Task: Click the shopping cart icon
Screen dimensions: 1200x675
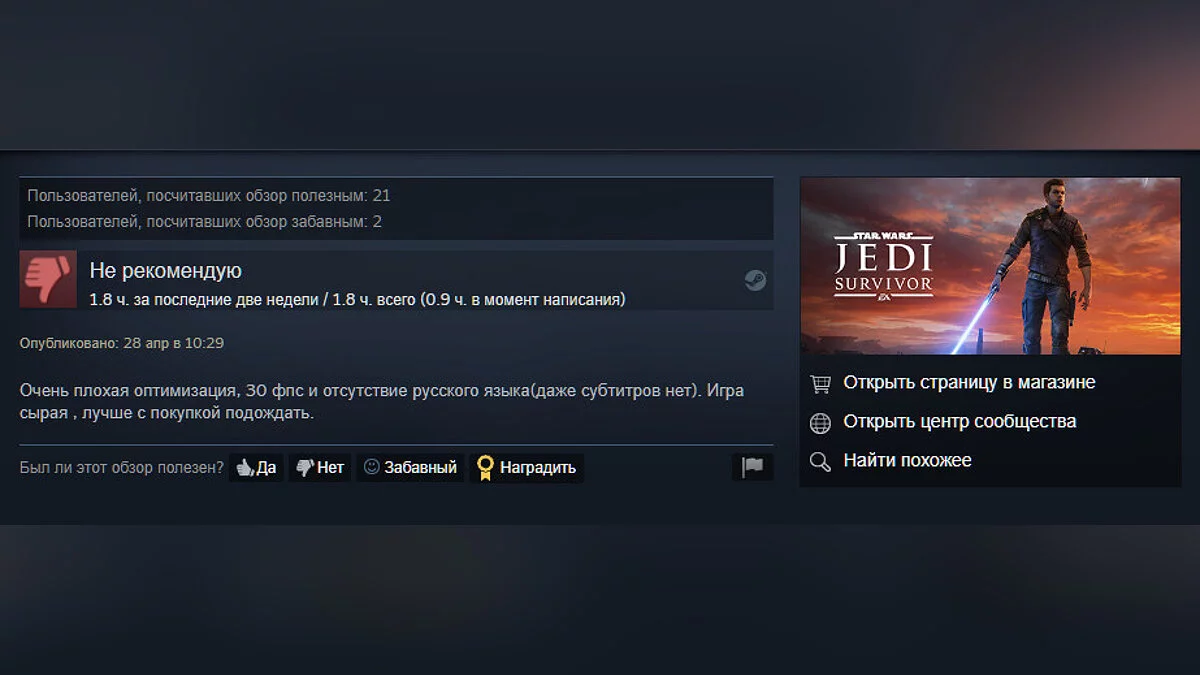Action: pos(820,383)
